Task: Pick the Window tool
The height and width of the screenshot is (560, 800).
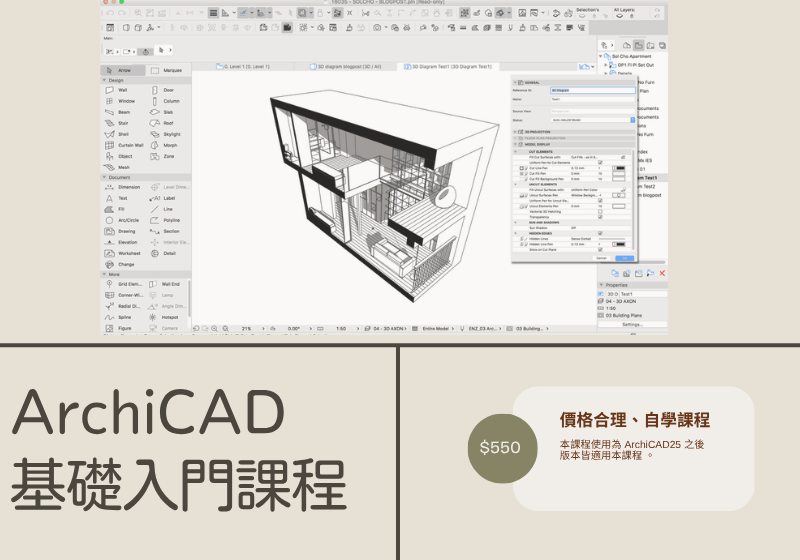Action: 120,101
